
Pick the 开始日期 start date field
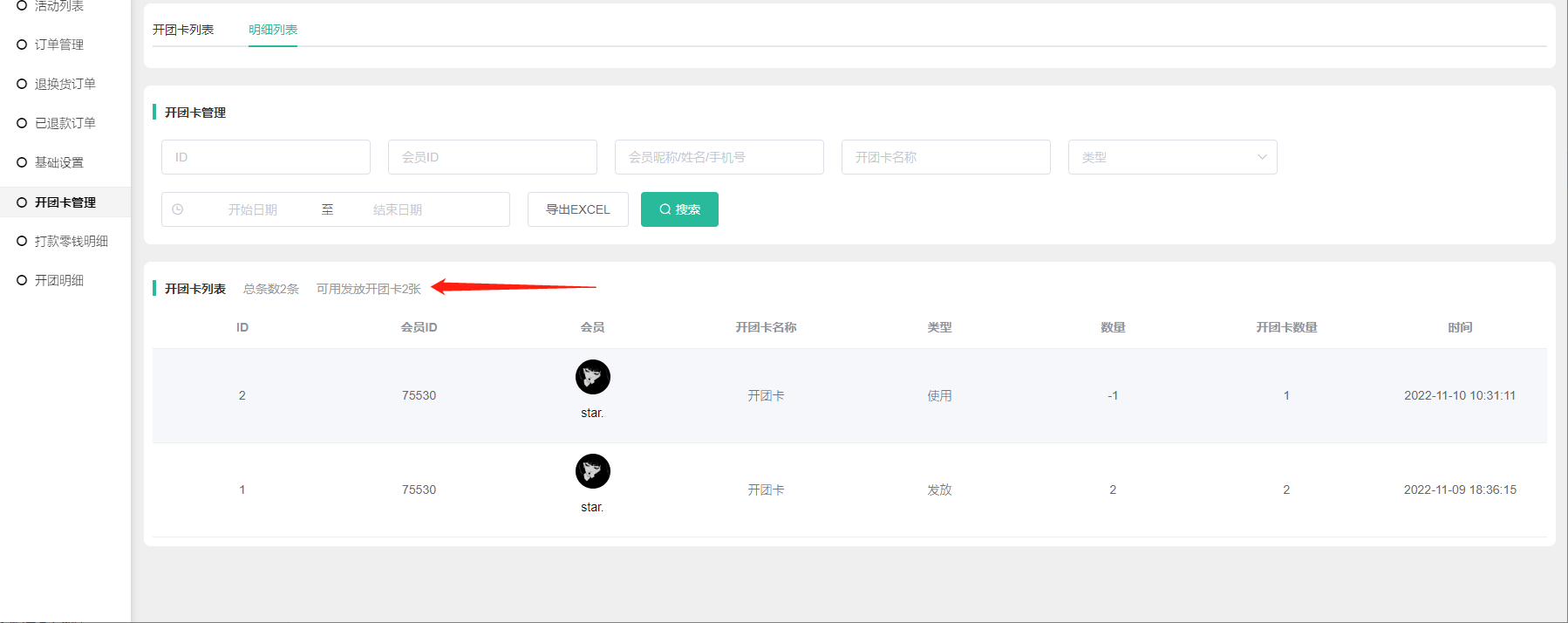coord(253,209)
